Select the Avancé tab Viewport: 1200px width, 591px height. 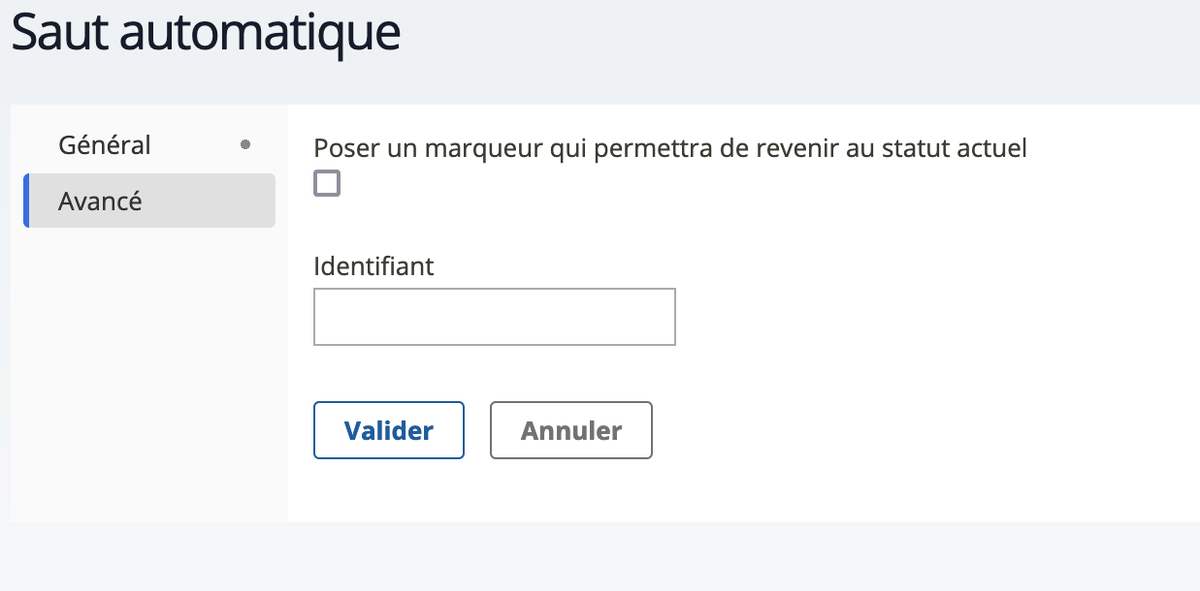point(101,201)
